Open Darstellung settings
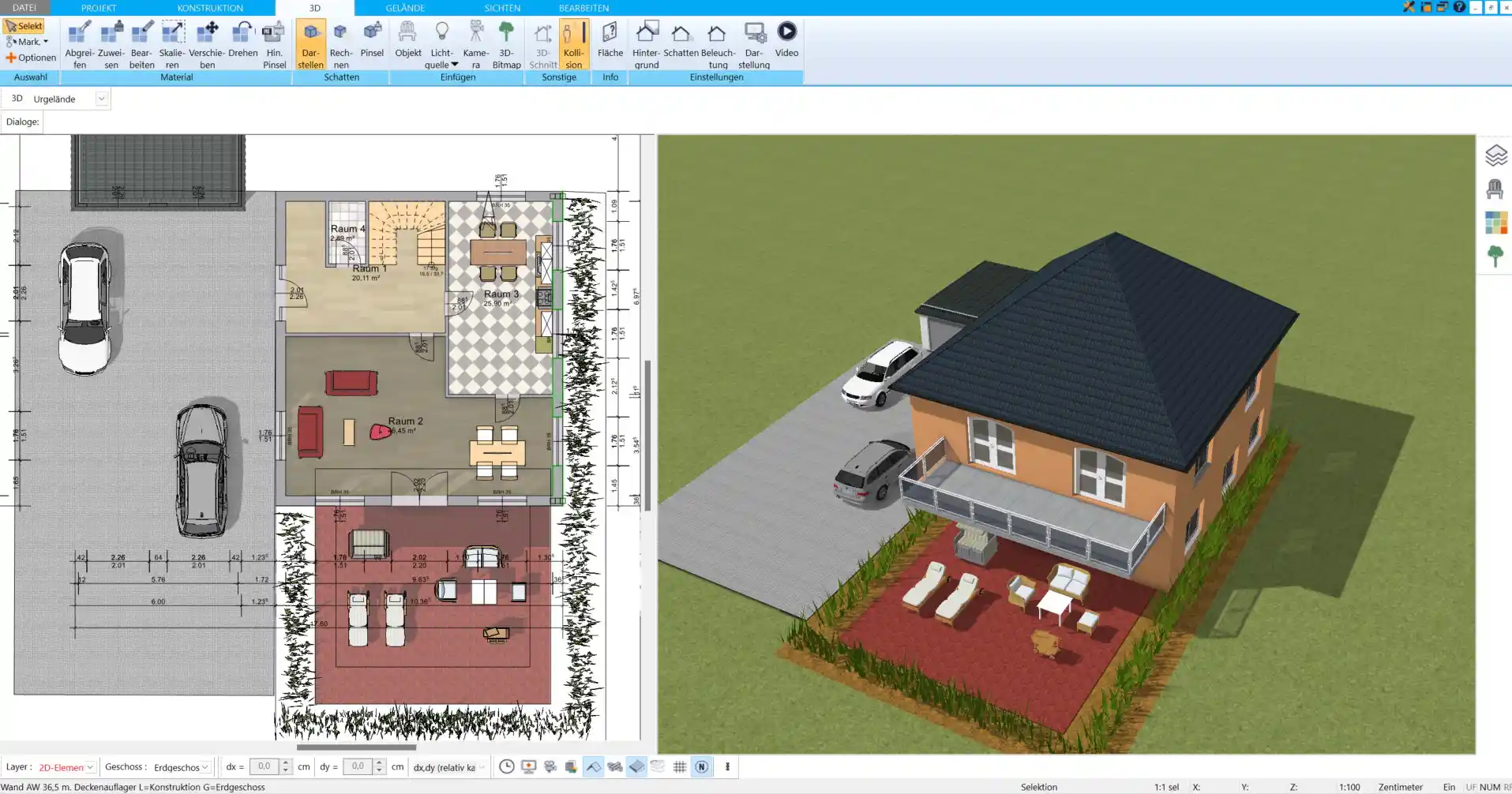Image resolution: width=1512 pixels, height=794 pixels. click(754, 45)
